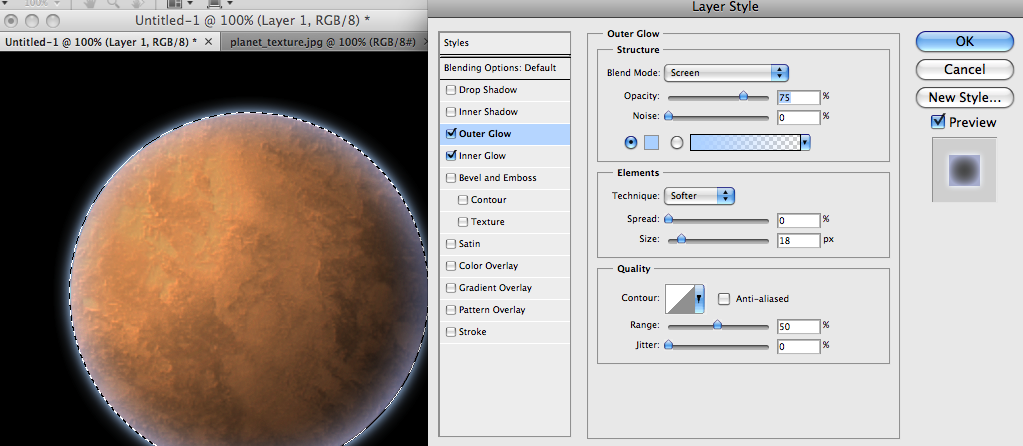This screenshot has width=1023, height=446.
Task: Enable the Drop Shadow checkbox
Action: click(451, 90)
